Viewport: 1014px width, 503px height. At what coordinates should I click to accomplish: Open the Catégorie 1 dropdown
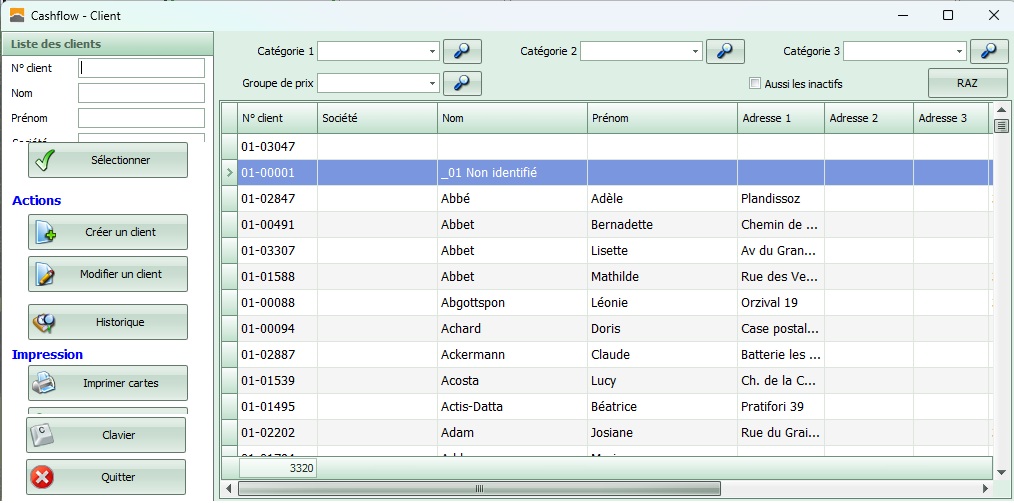432,51
